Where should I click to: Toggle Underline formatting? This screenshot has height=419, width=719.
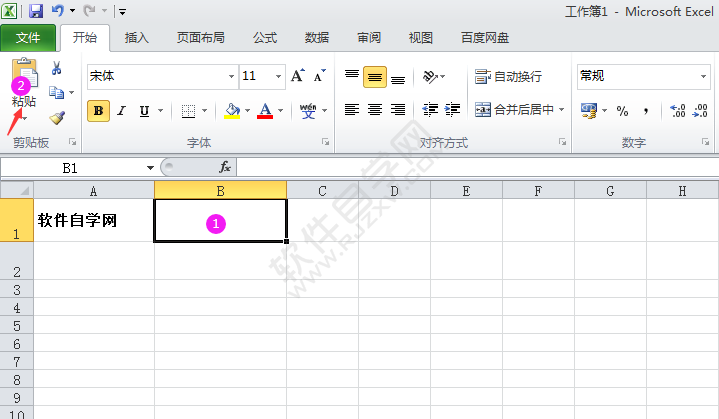[x=144, y=110]
